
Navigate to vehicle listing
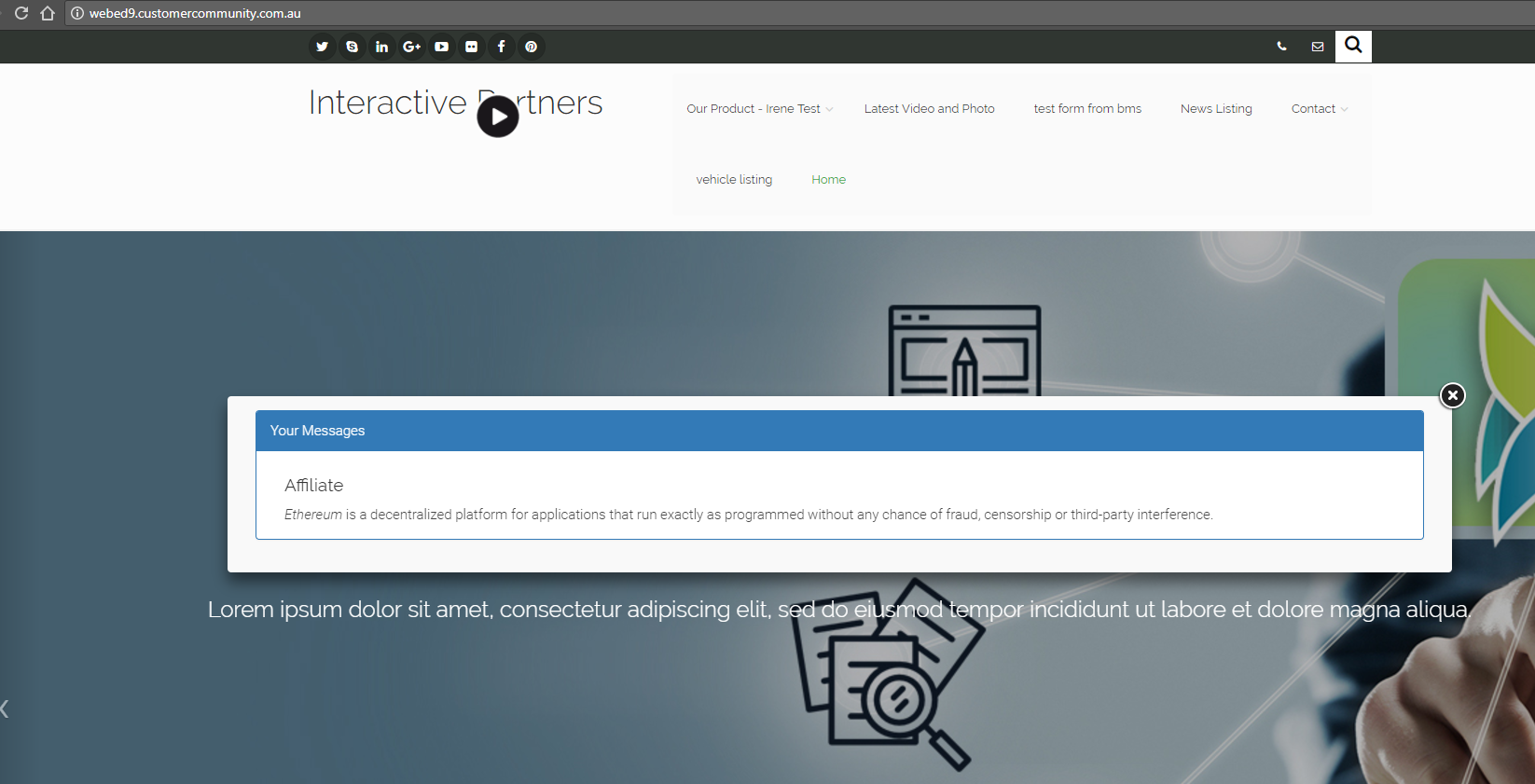pos(734,180)
